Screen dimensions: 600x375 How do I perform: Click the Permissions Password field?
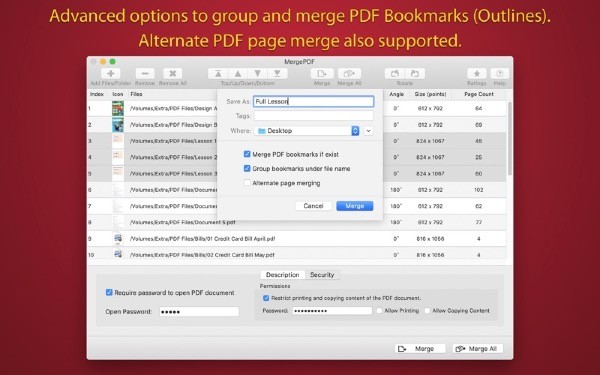(x=332, y=311)
